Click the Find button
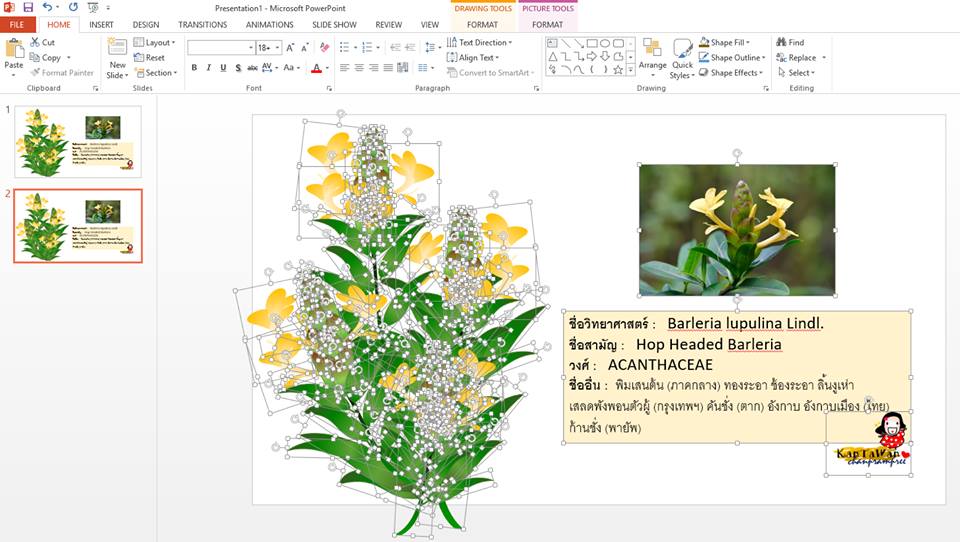This screenshot has width=960, height=542. [790, 42]
